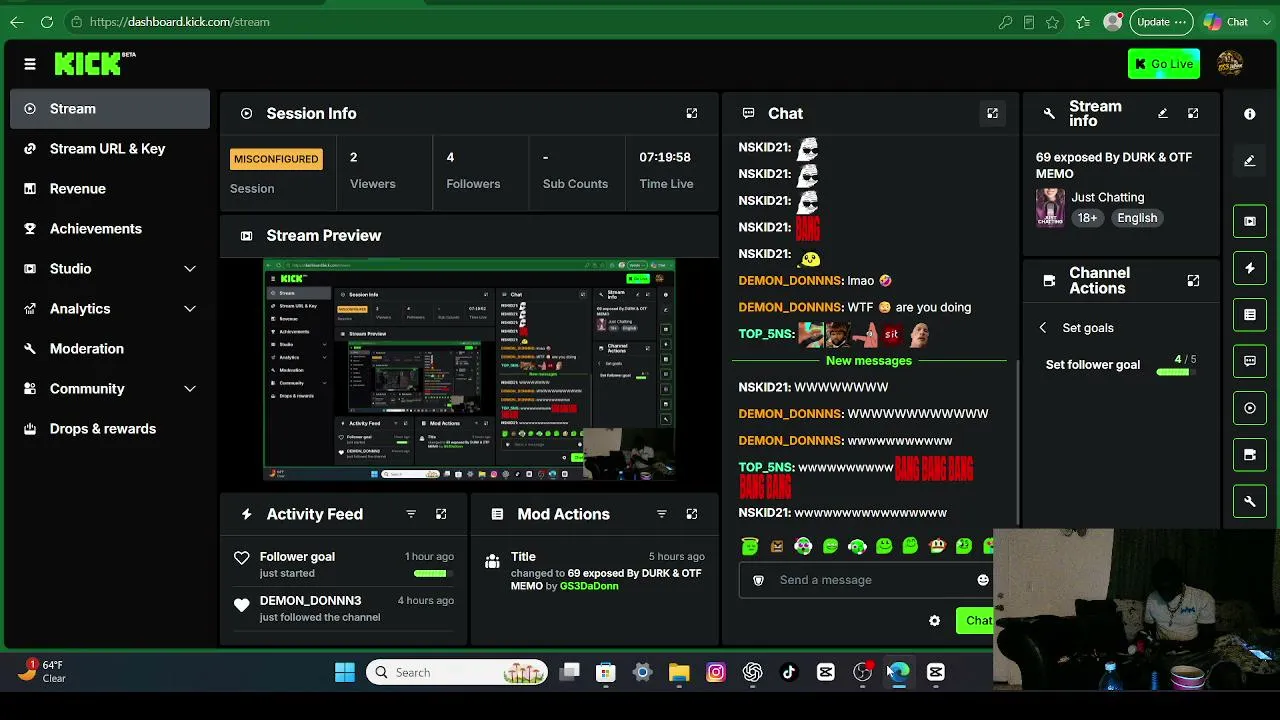The height and width of the screenshot is (720, 1280).
Task: Click the shield icon in message box
Action: 758,580
